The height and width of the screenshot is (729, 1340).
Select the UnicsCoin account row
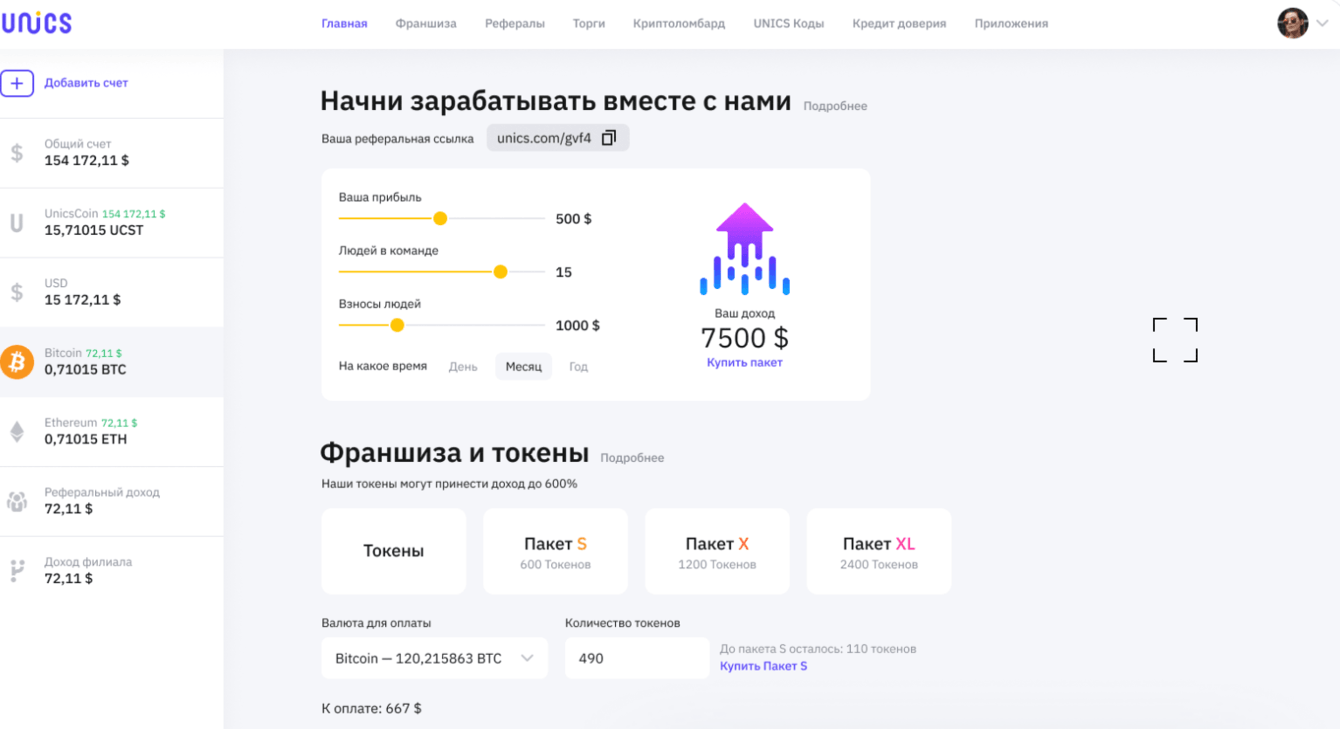(x=112, y=223)
